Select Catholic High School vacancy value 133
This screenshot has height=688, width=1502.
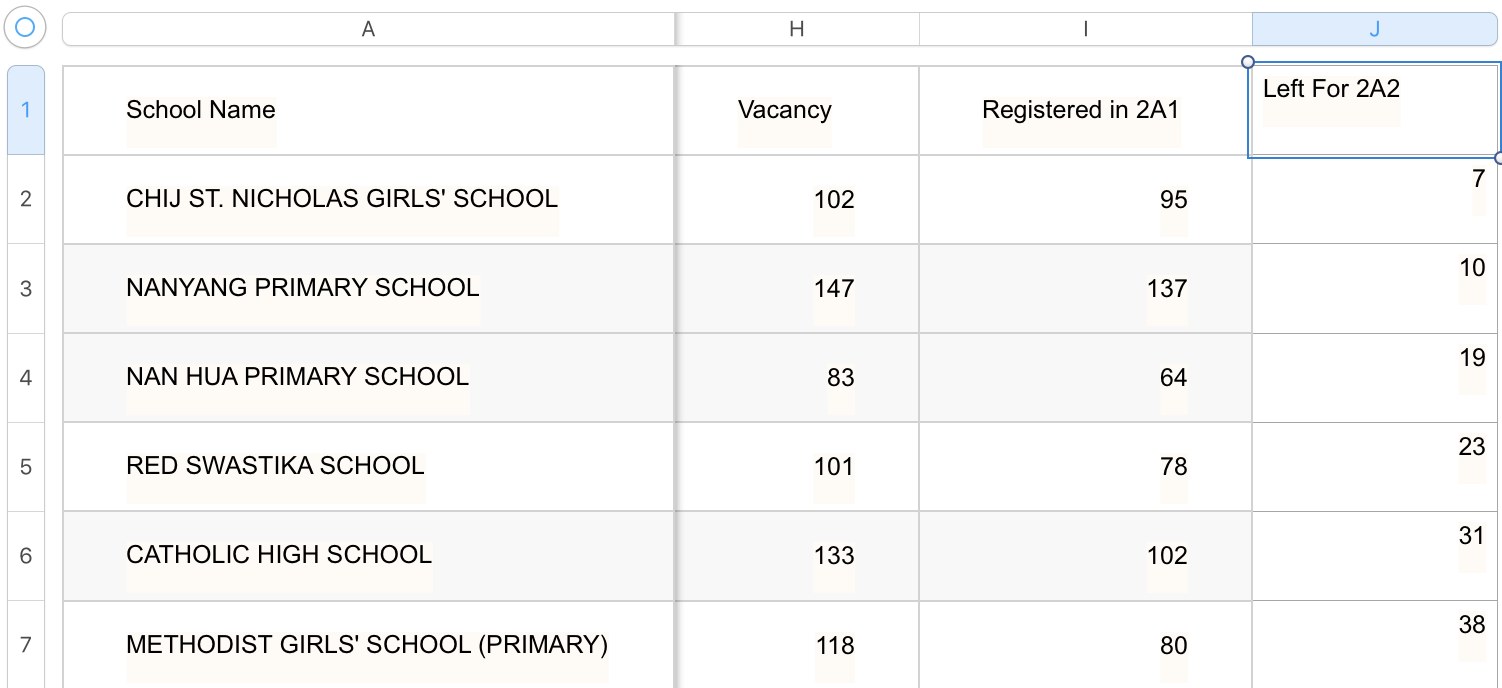796,556
